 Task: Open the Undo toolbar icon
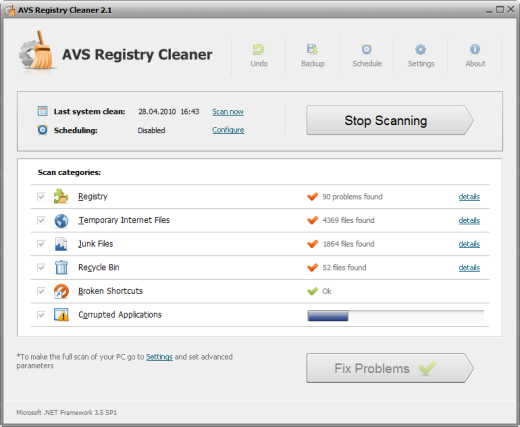click(259, 50)
